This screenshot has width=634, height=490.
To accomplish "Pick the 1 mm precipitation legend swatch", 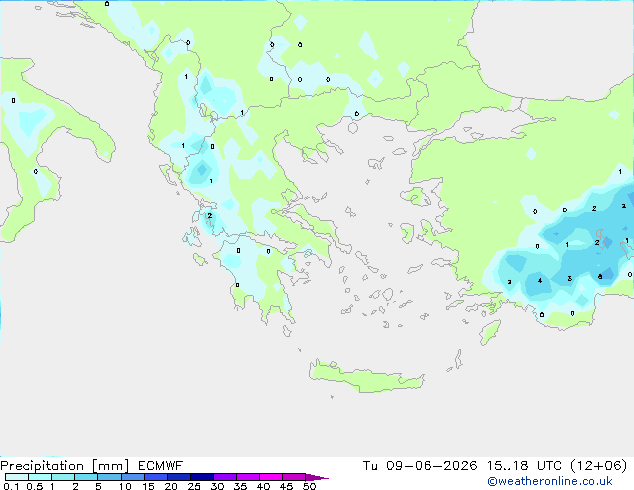I will 63,477.
